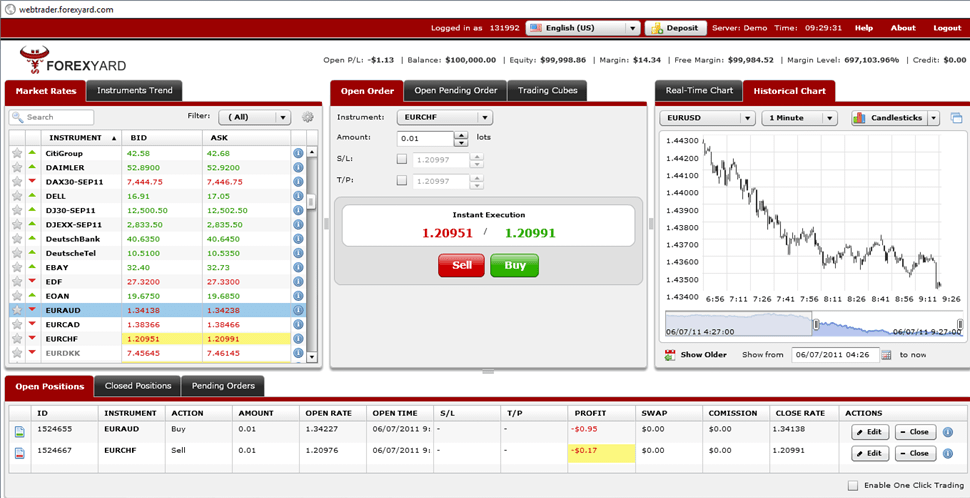Open chart symbol EURUSD dropdown

pos(708,118)
